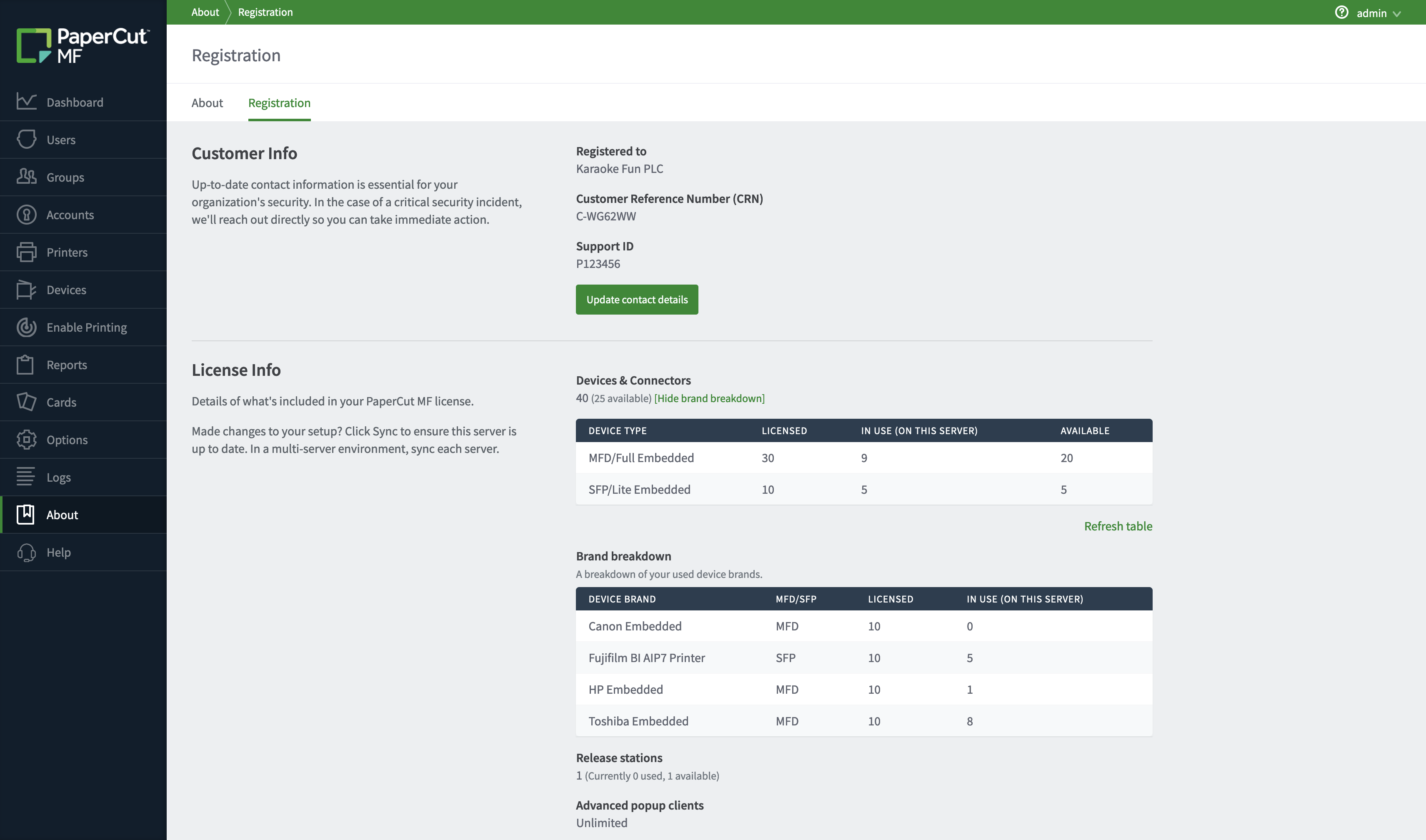
Task: Click the MFD/SFP column header
Action: tap(796, 599)
